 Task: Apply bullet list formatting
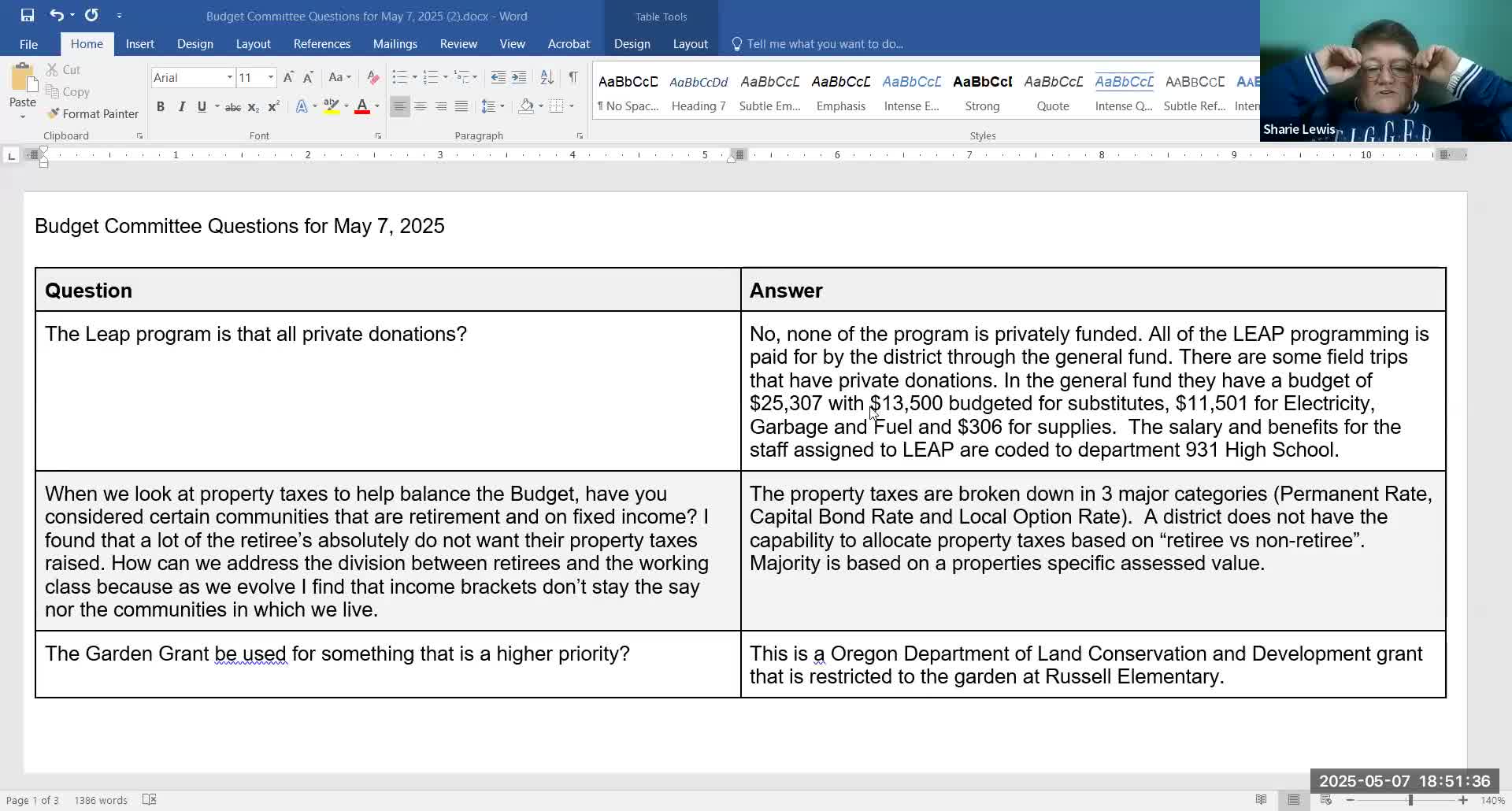[x=400, y=77]
